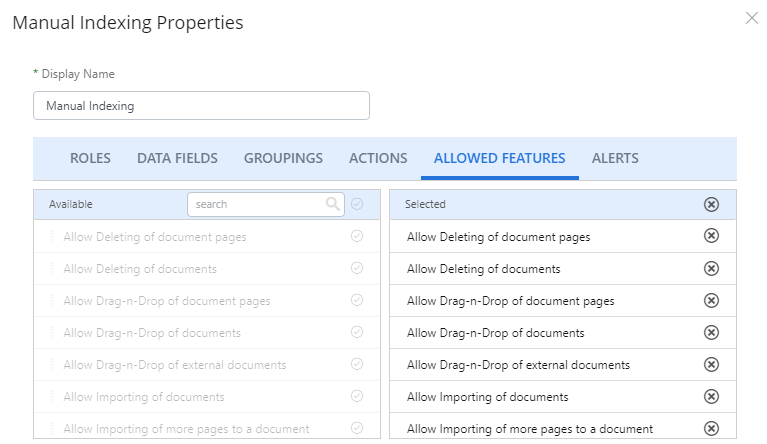
Task: Go to the GROUPINGS tab
Action: [283, 158]
